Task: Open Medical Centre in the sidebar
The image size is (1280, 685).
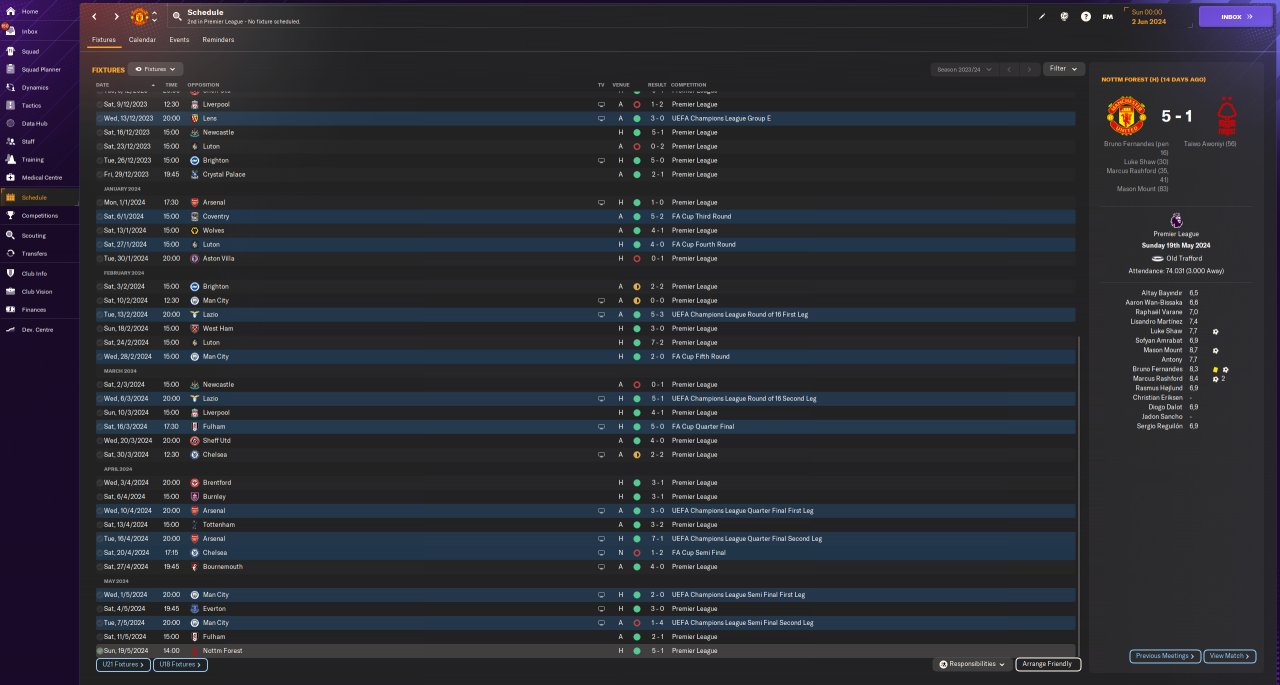Action: pos(41,177)
